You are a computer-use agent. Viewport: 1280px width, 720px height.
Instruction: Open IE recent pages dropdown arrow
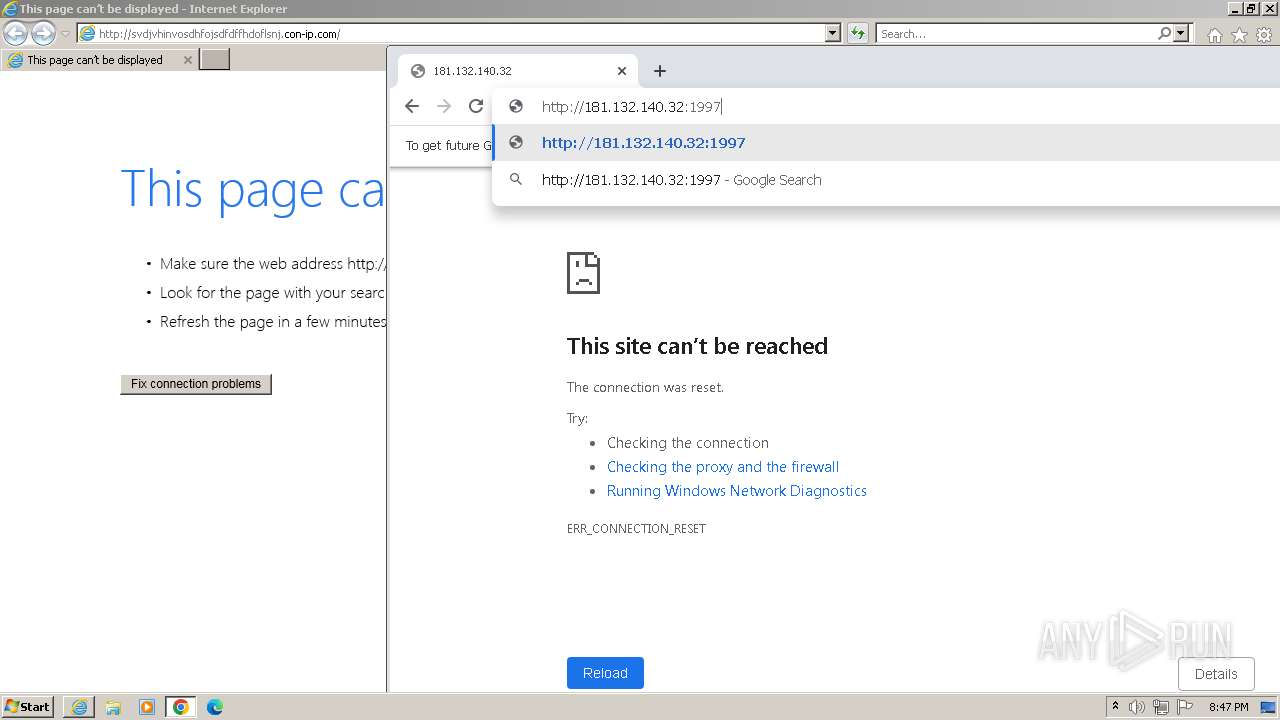click(65, 34)
